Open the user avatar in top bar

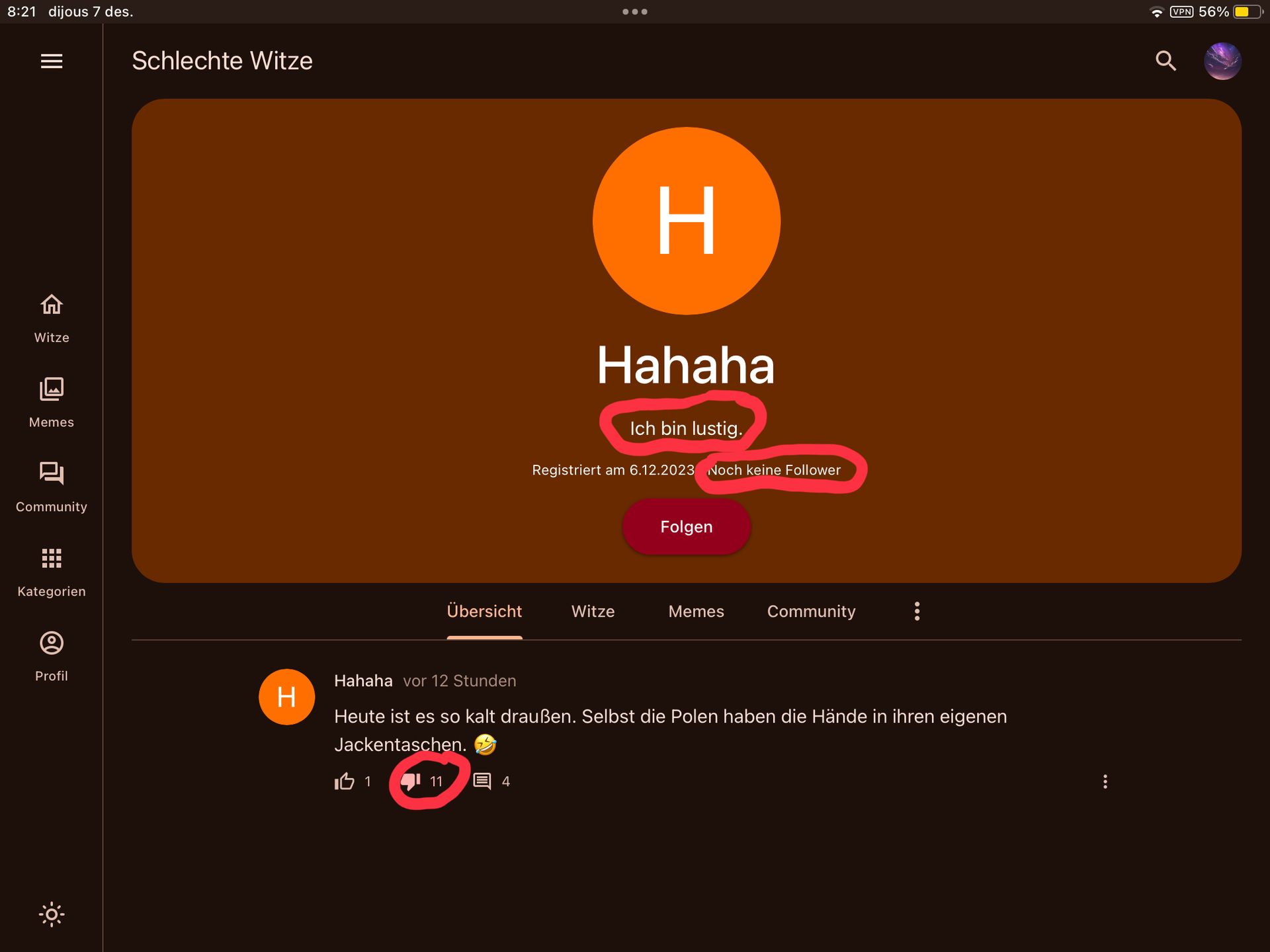click(x=1222, y=61)
